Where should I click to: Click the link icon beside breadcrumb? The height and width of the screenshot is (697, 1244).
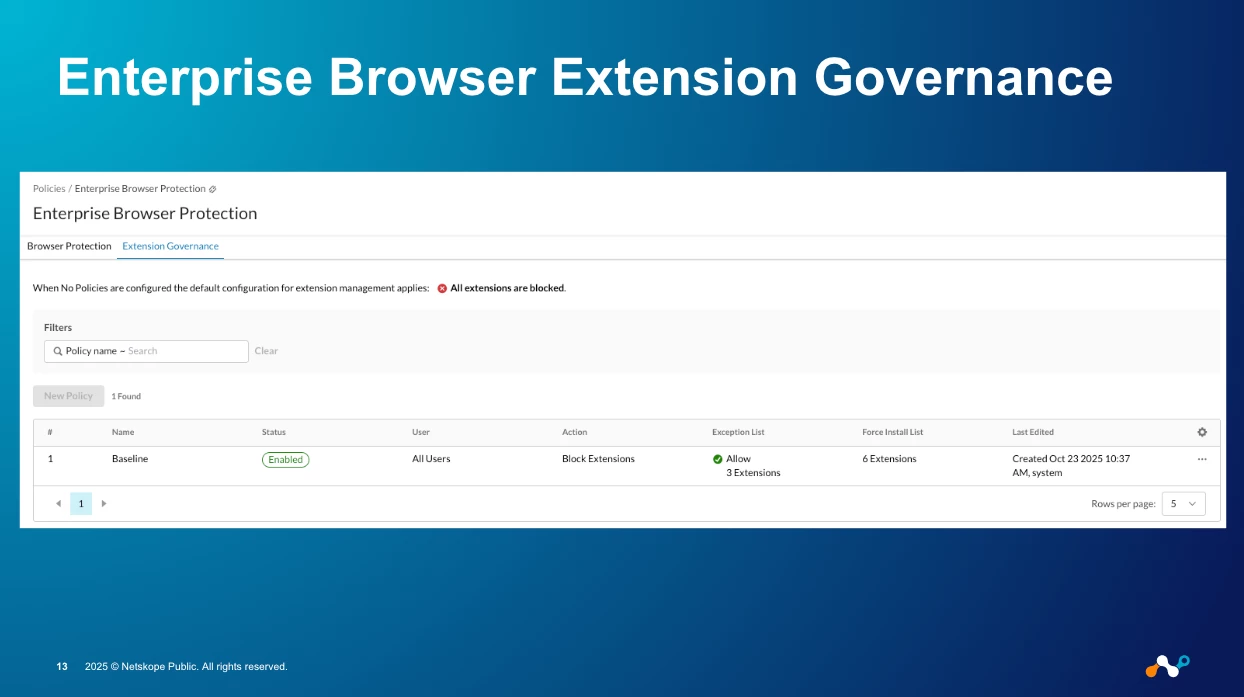[212, 189]
